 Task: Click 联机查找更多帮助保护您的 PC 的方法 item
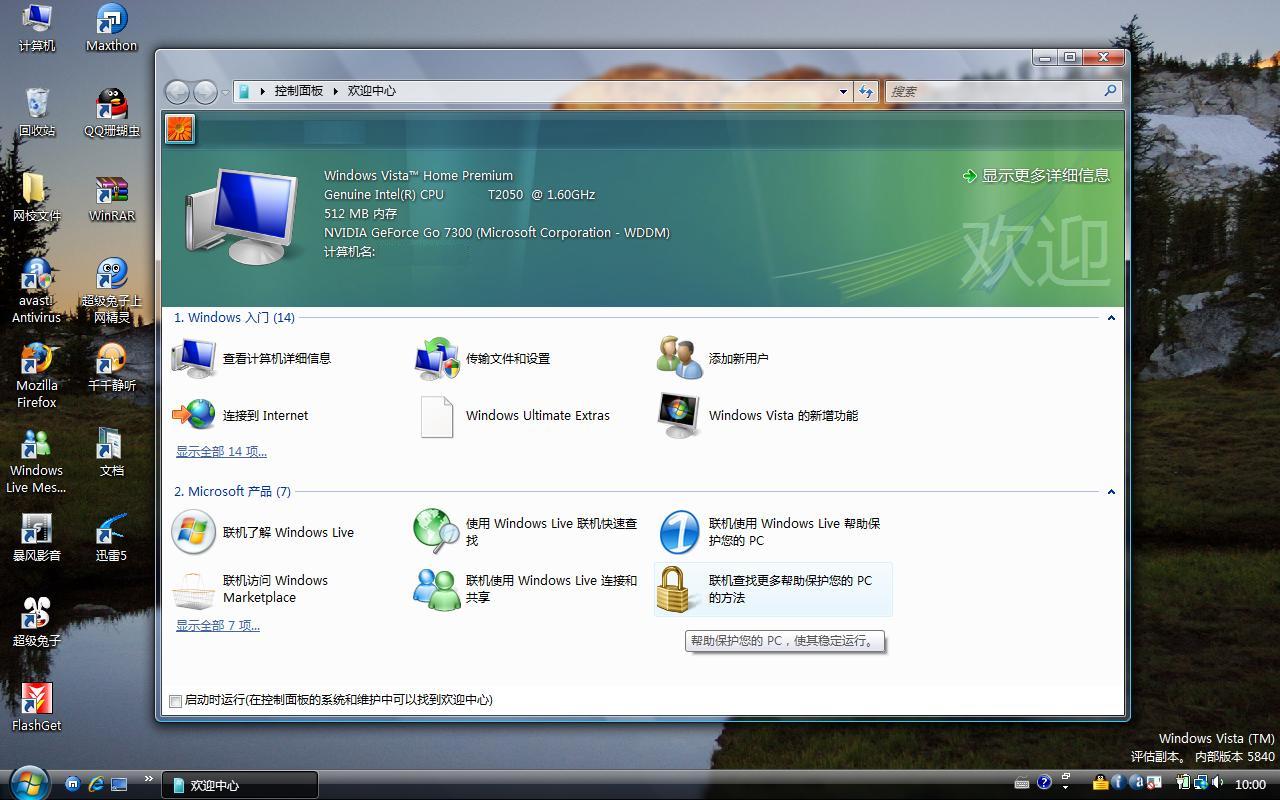pos(772,589)
